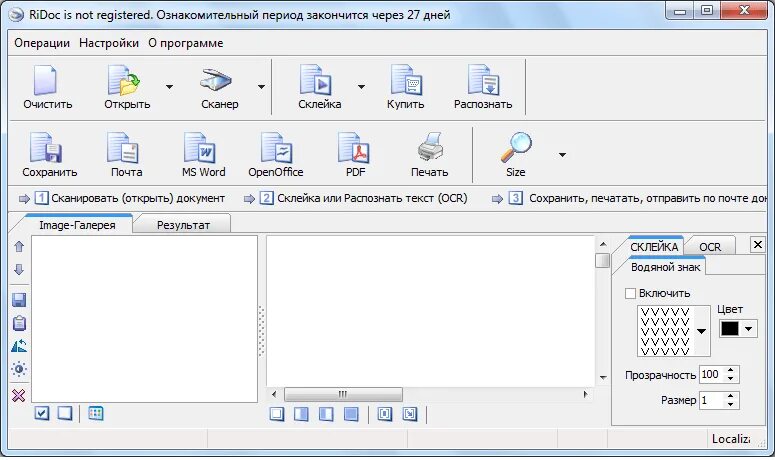The image size is (775, 460).
Task: Click the black Цвет color swatch
Action: [x=730, y=329]
